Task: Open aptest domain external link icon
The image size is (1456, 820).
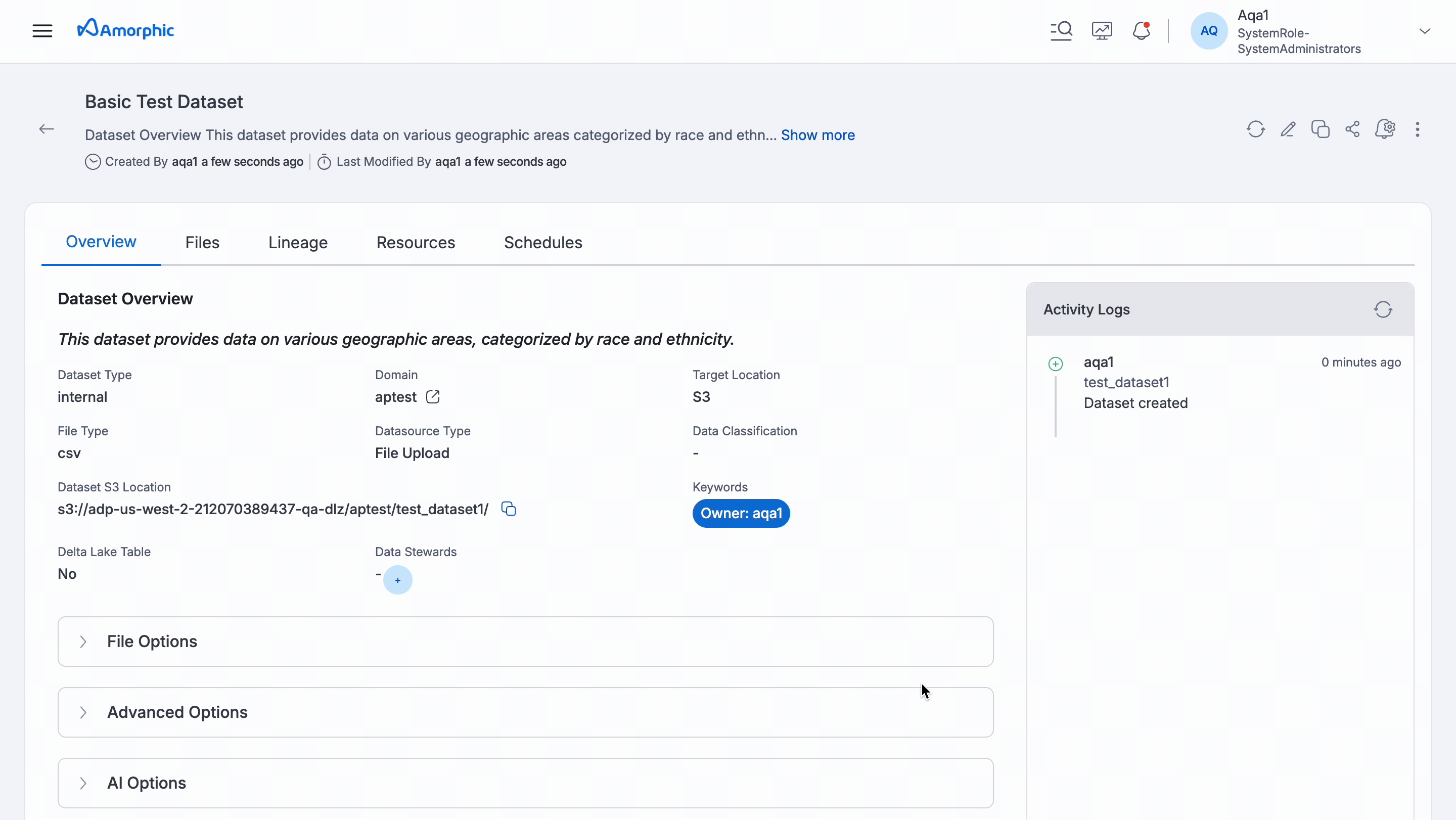Action: click(x=433, y=397)
